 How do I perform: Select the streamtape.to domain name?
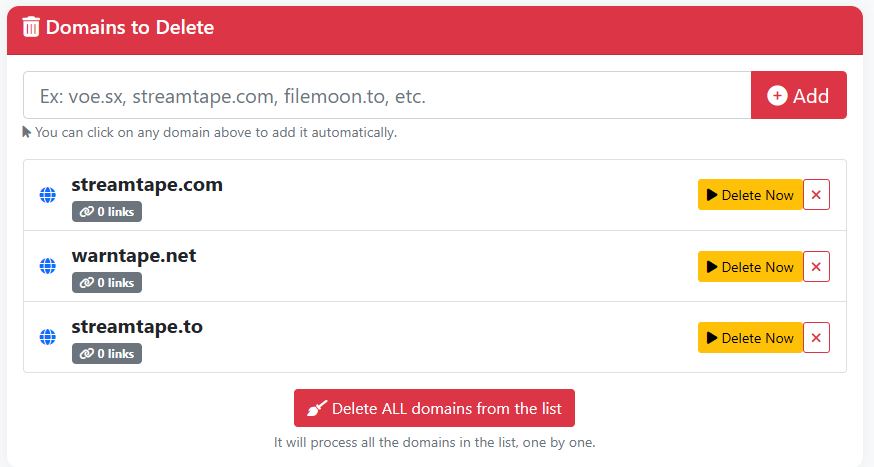click(137, 327)
